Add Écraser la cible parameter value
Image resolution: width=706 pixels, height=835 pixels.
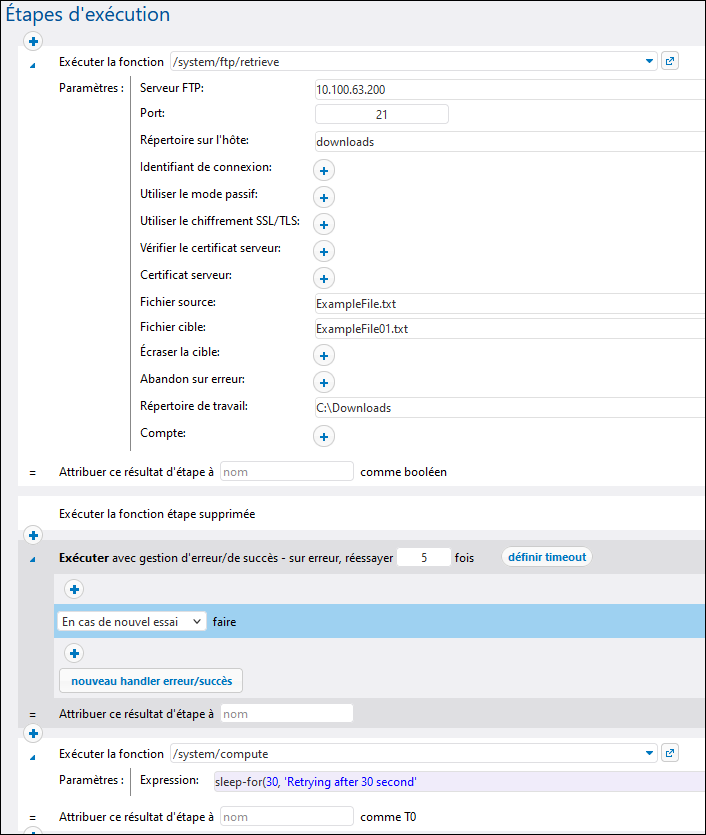325,355
